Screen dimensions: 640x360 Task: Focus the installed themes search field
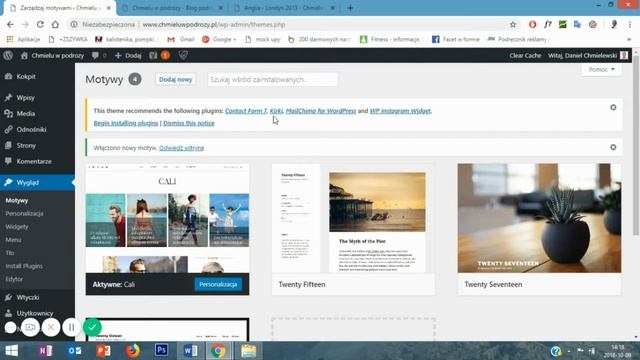tap(272, 80)
